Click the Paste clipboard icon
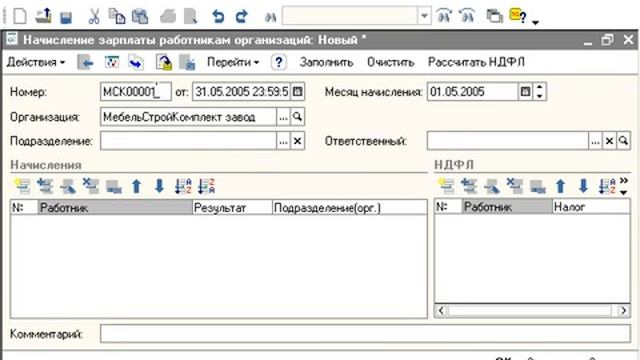Image resolution: width=640 pixels, height=360 pixels. (140, 16)
